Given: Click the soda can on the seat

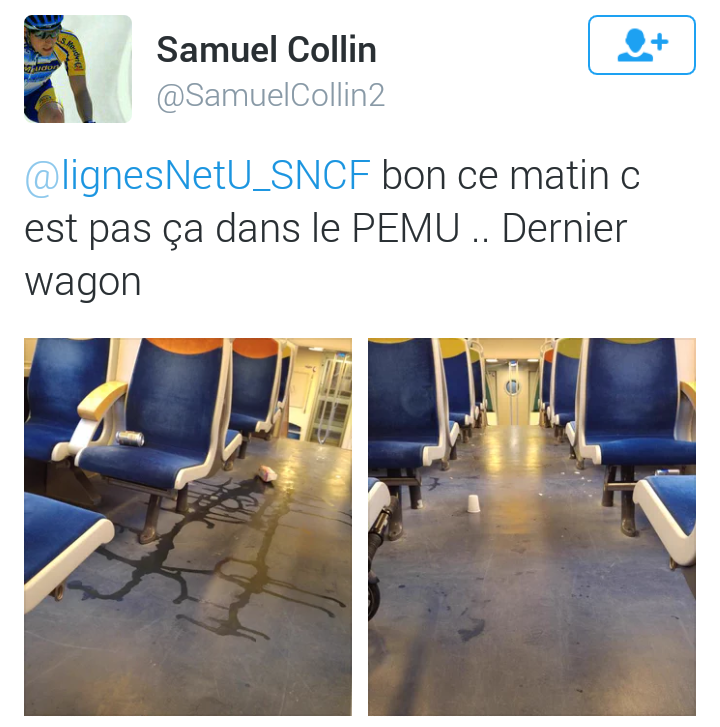Looking at the screenshot, I should 129,438.
